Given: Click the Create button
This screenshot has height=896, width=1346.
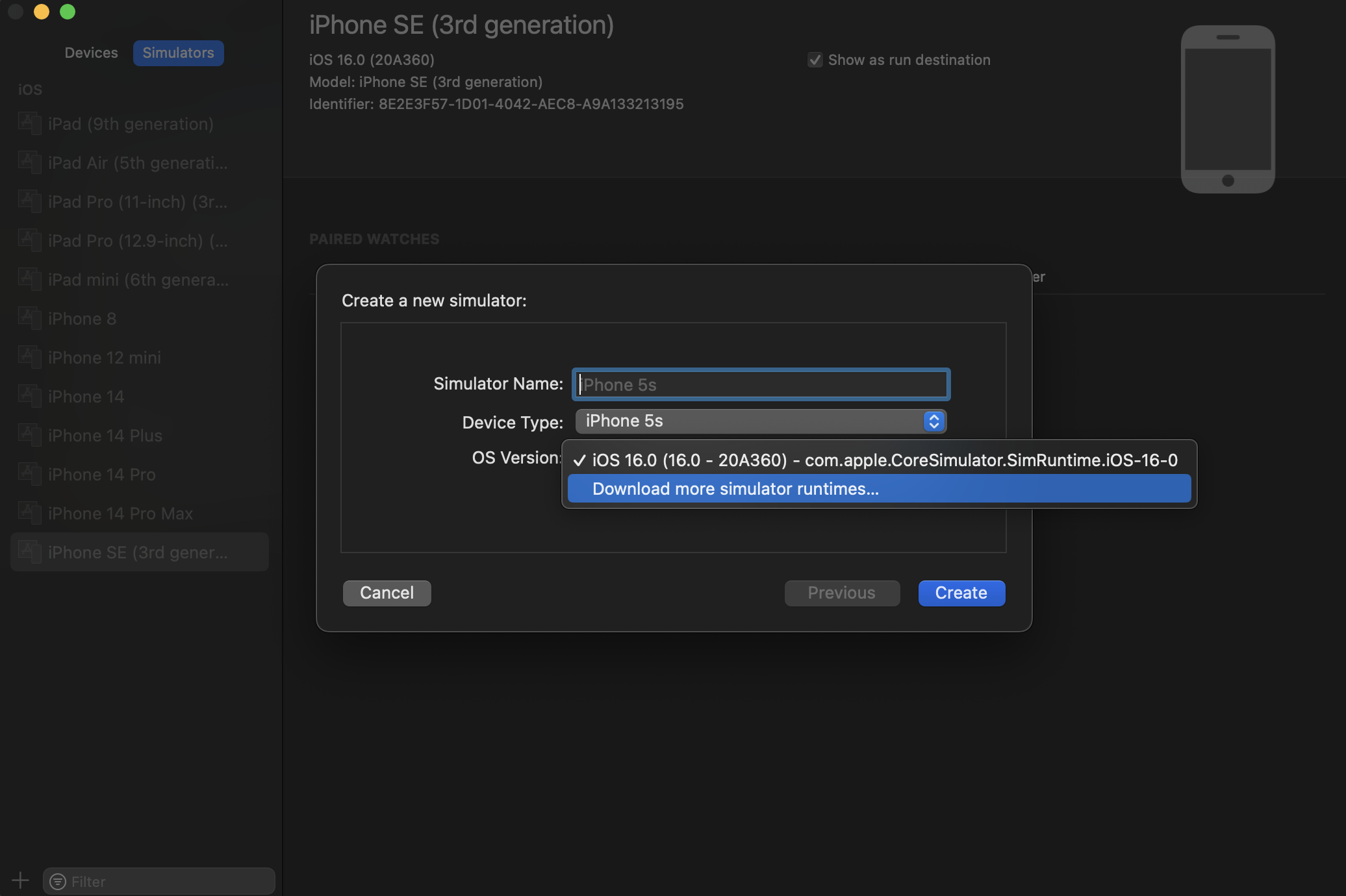Looking at the screenshot, I should [961, 593].
